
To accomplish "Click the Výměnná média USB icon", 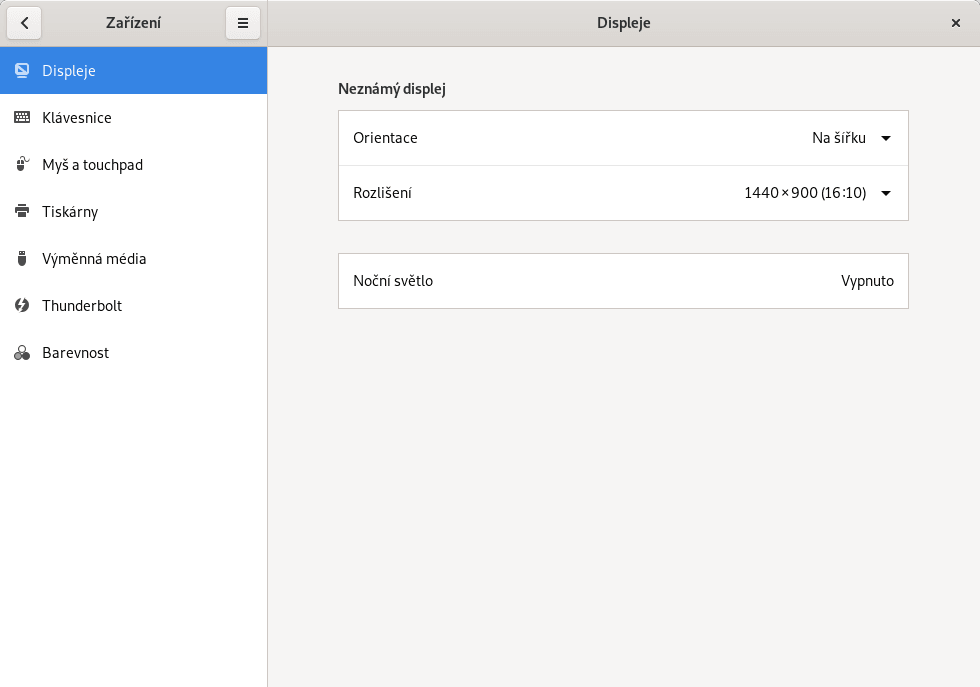I will click(x=22, y=259).
